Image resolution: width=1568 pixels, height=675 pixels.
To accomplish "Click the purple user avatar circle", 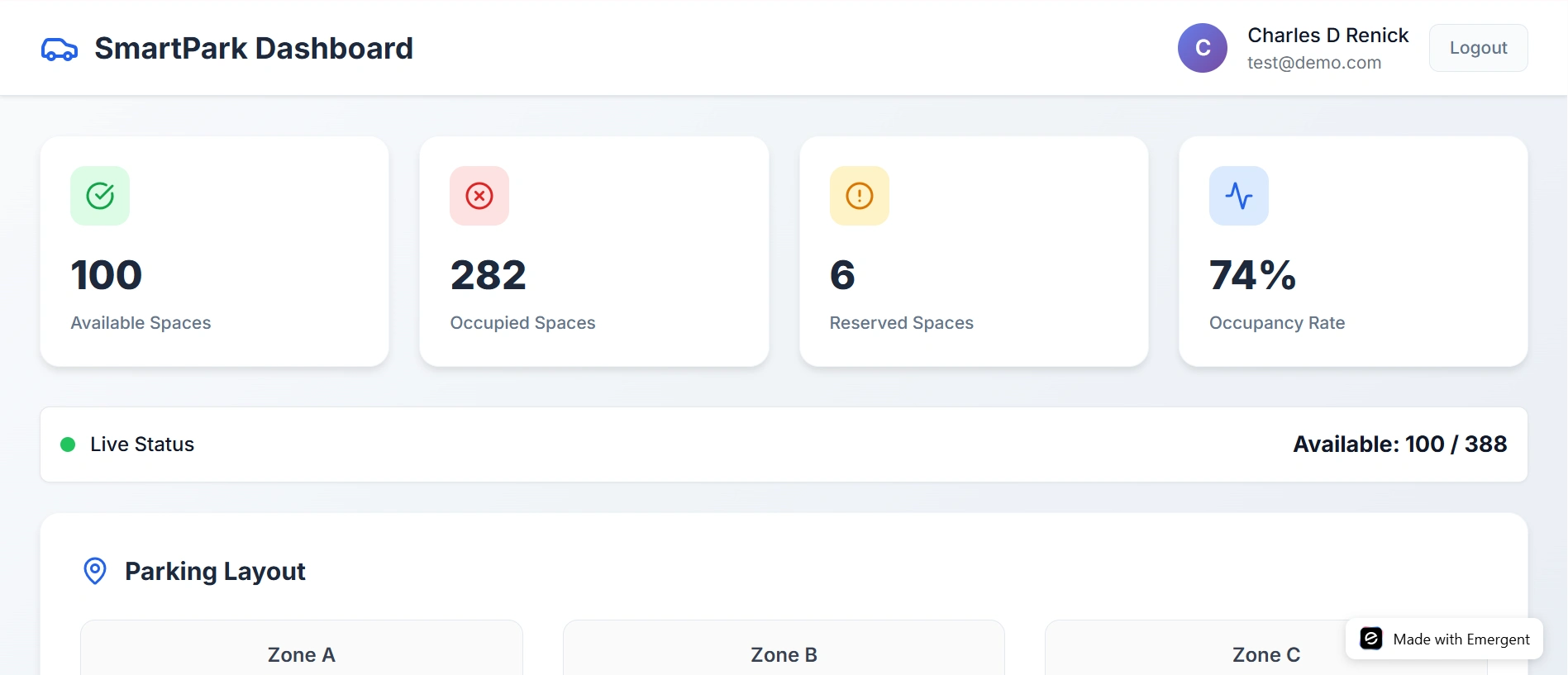I will (x=1203, y=48).
